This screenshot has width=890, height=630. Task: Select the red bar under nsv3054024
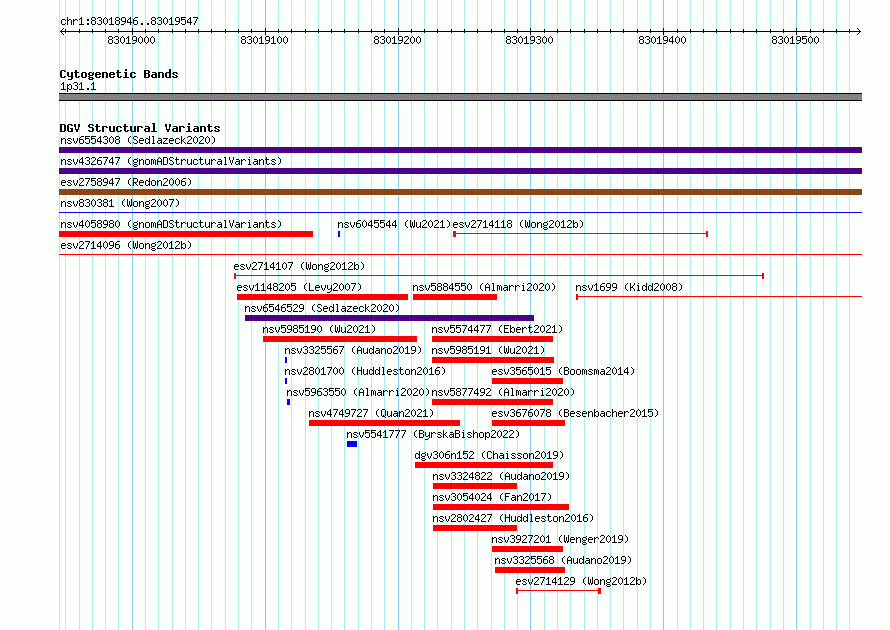[501, 507]
